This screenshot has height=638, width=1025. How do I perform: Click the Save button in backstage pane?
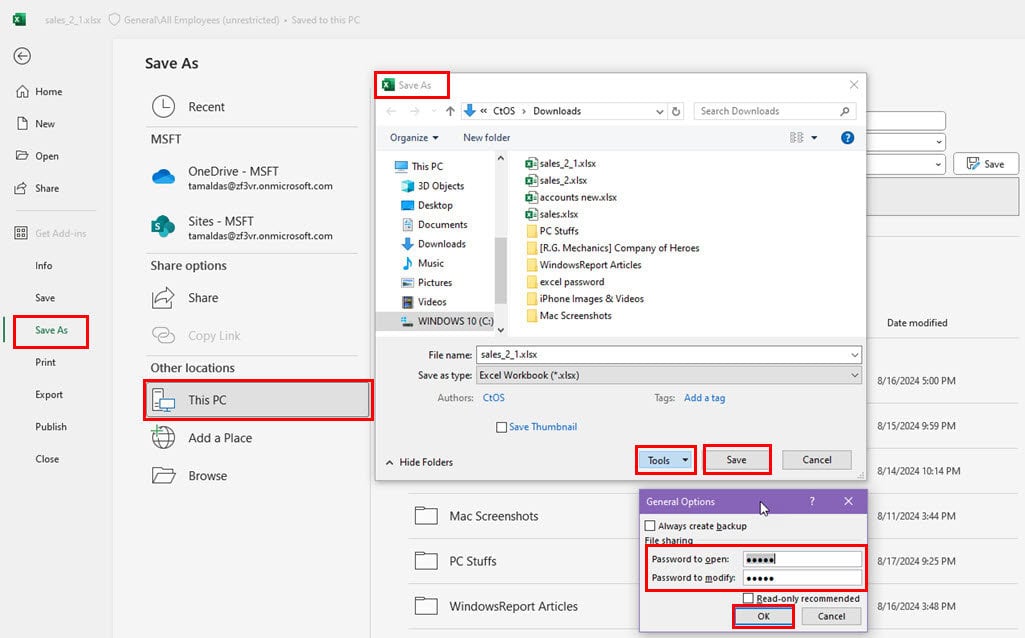[985, 164]
